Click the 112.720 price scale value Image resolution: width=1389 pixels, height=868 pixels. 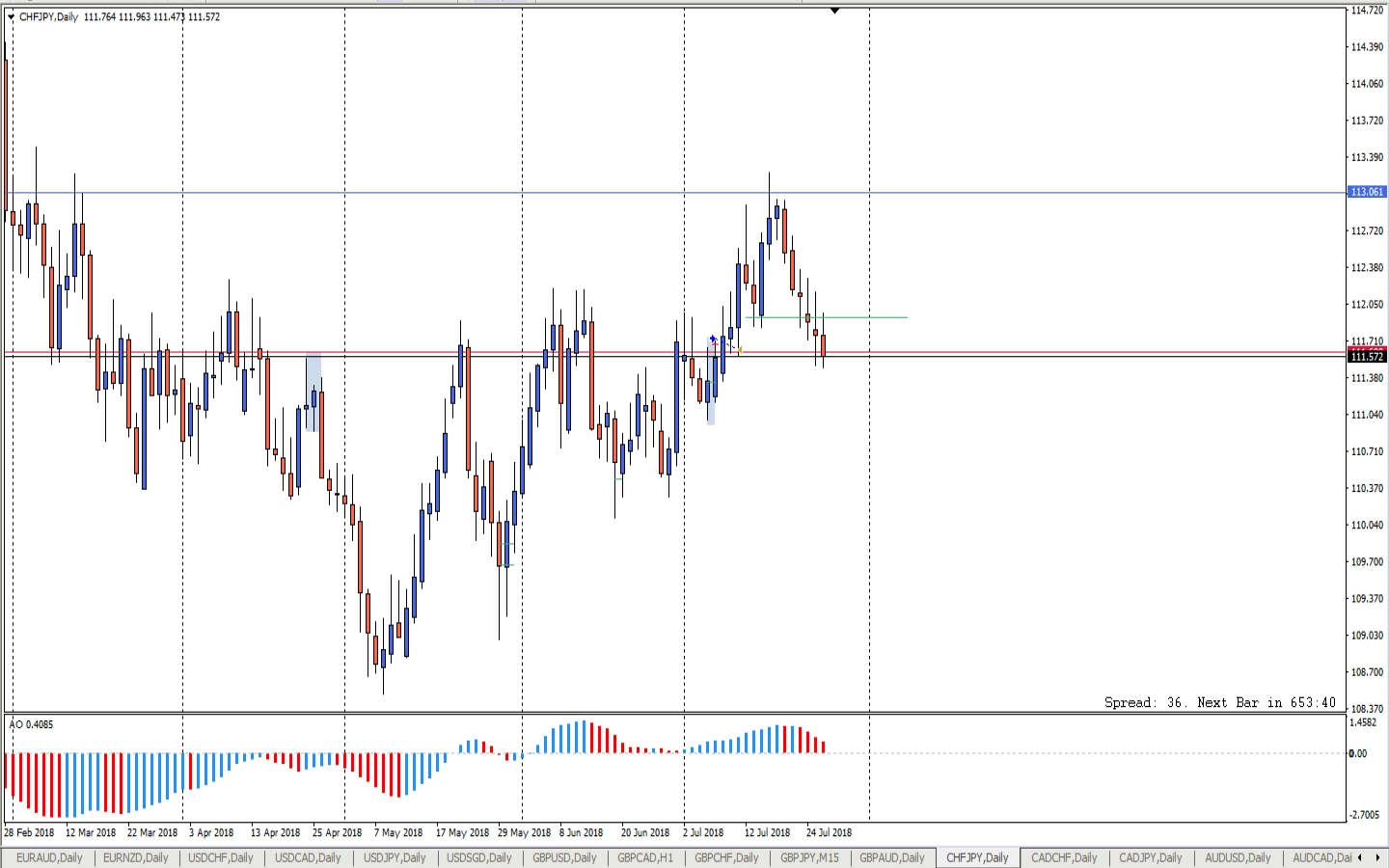tap(1367, 231)
